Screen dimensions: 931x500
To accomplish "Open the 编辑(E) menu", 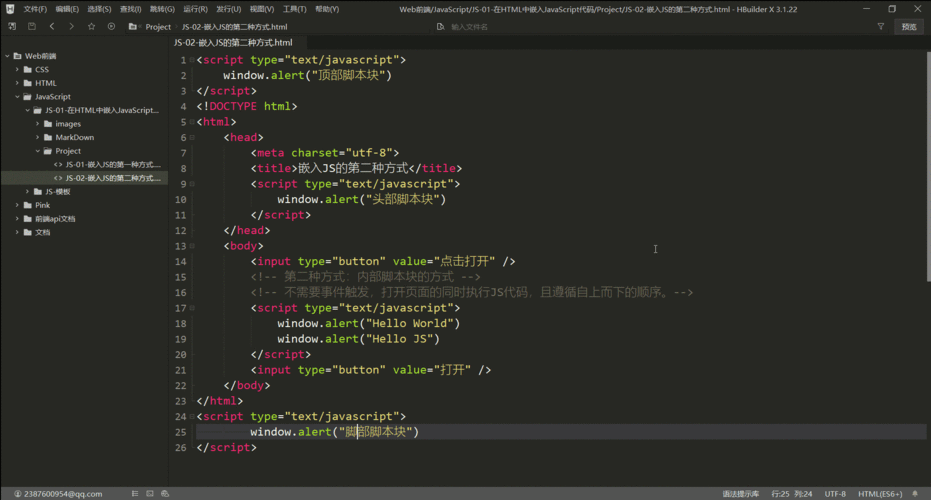I will pos(67,9).
